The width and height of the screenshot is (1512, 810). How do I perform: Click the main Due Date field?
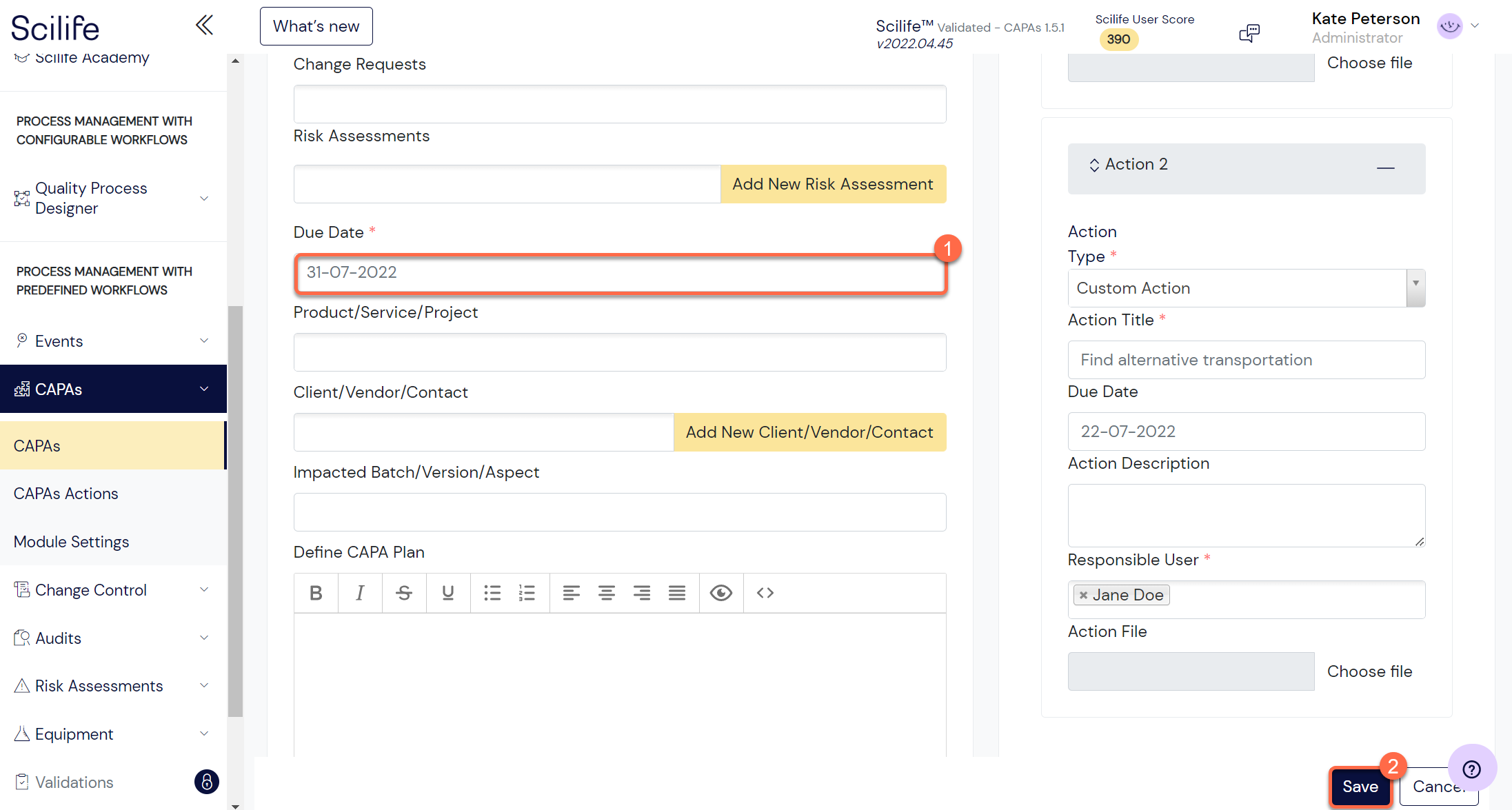pos(621,273)
